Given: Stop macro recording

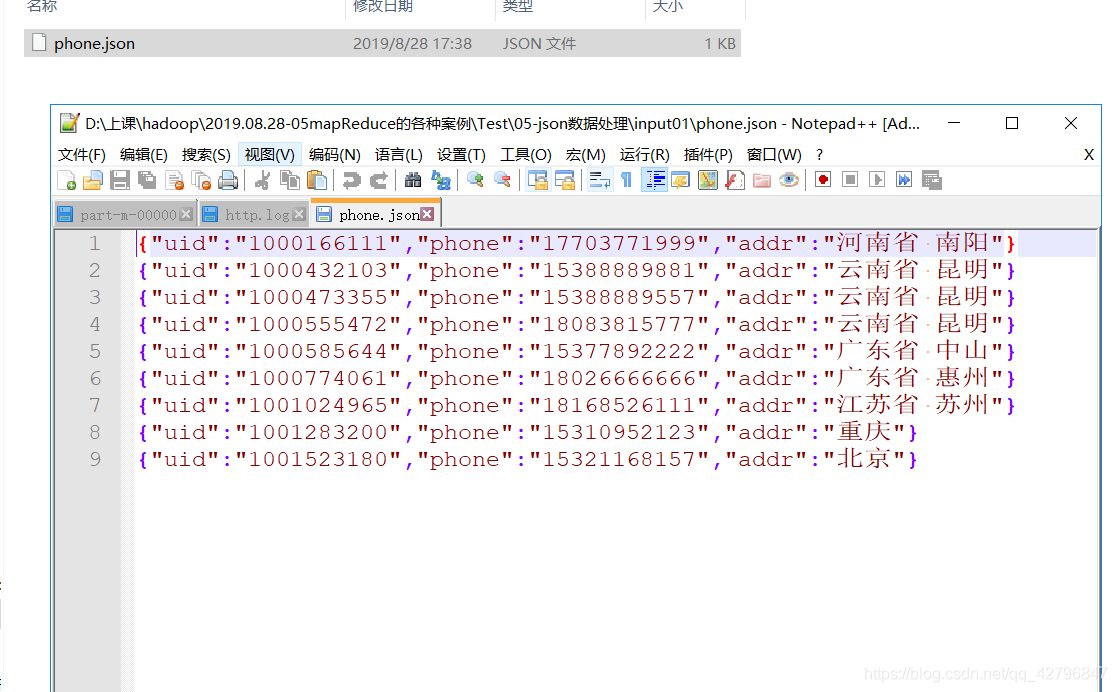Looking at the screenshot, I should pyautogui.click(x=850, y=180).
